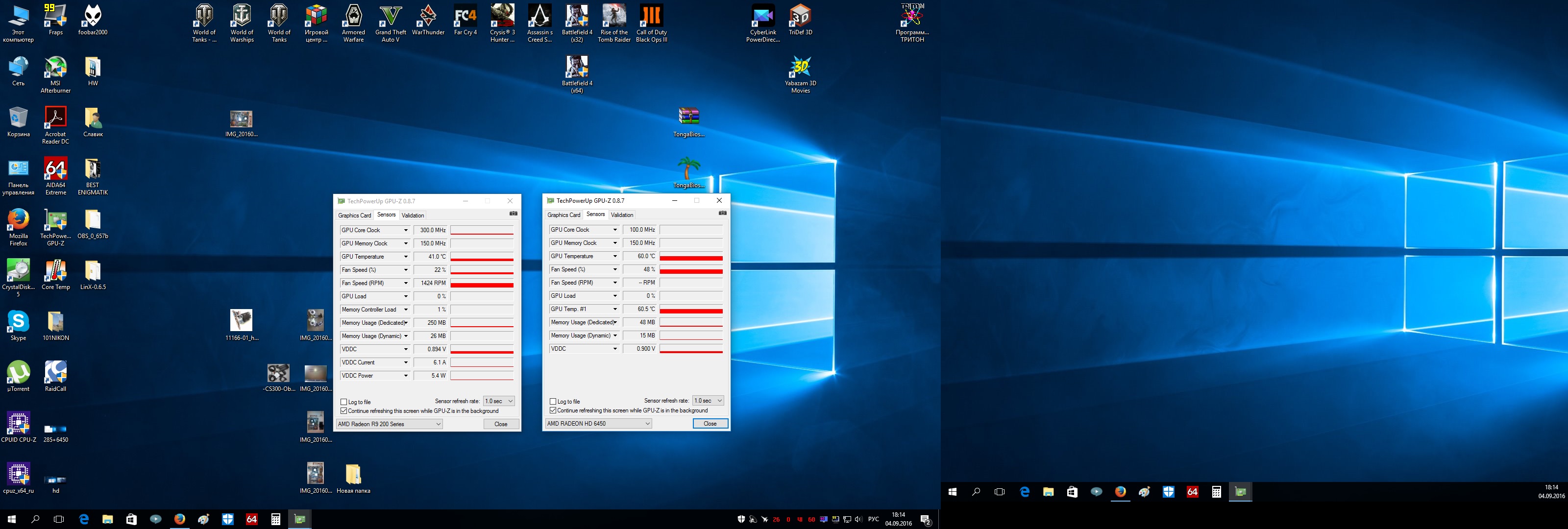Screen dimensions: 1568x529
Task: Enable Log to file in HD 6450 window
Action: tap(553, 401)
